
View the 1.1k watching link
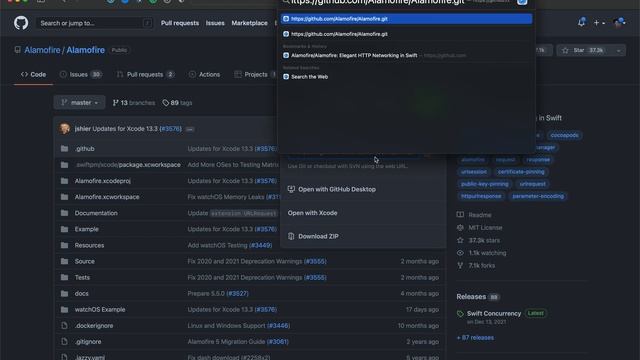pos(482,253)
